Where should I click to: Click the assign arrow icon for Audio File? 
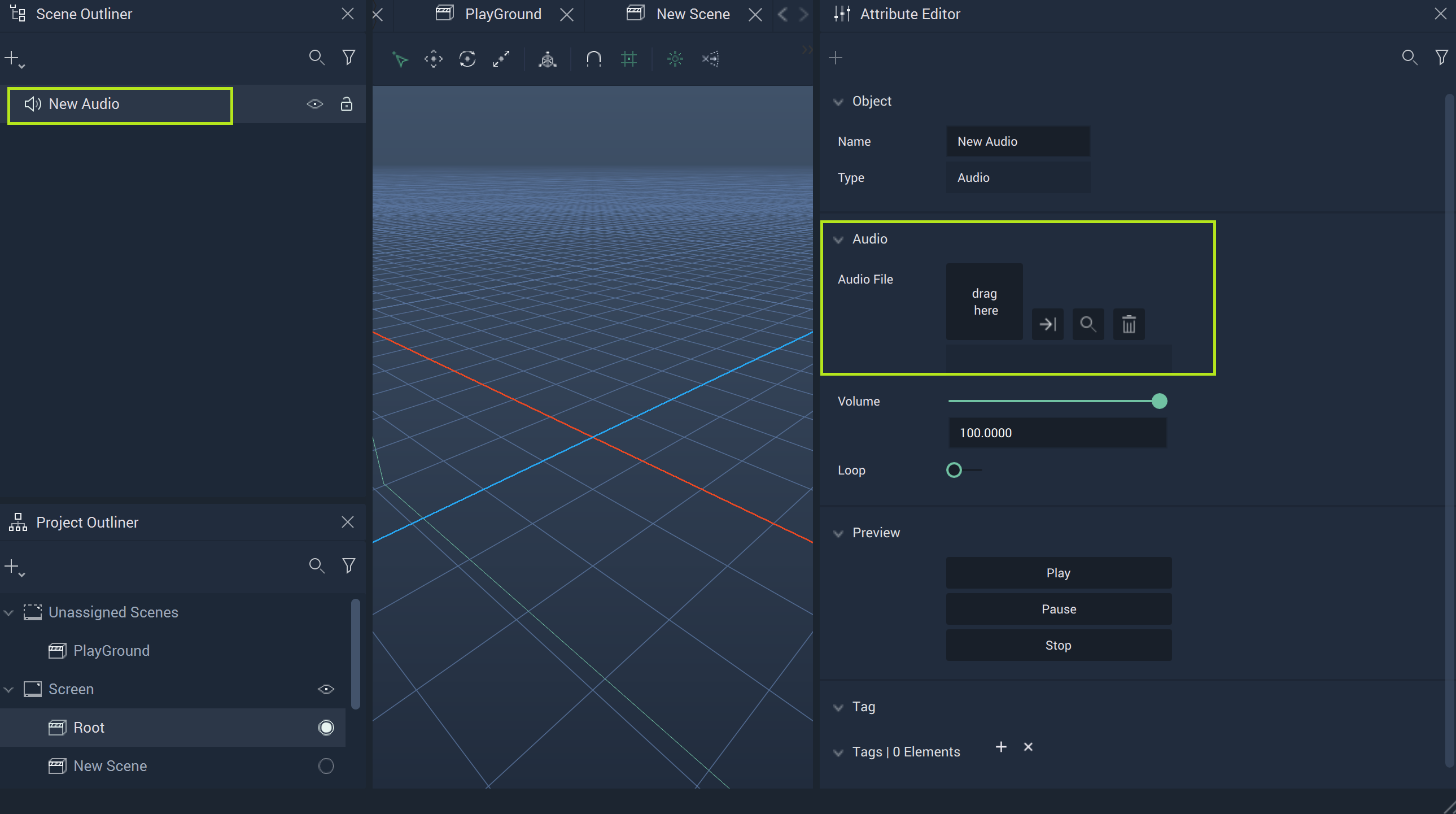[1048, 324]
